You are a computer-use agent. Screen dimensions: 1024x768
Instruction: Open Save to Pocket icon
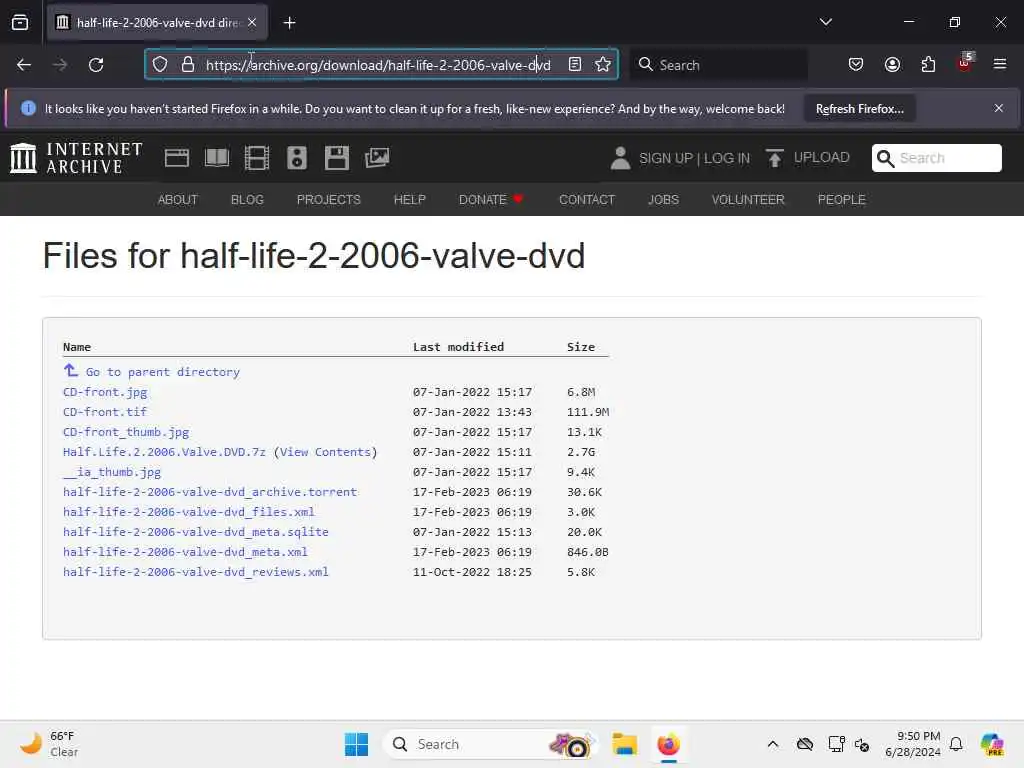(x=856, y=65)
